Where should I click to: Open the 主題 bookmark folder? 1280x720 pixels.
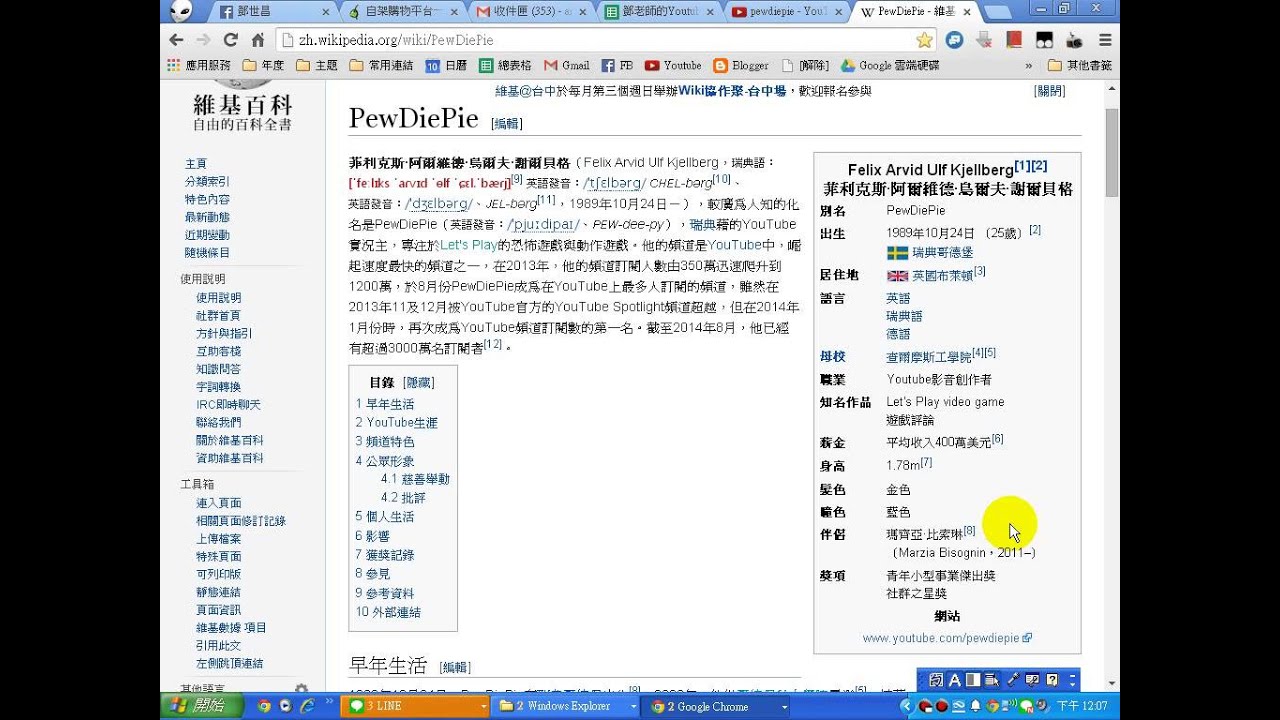317,66
